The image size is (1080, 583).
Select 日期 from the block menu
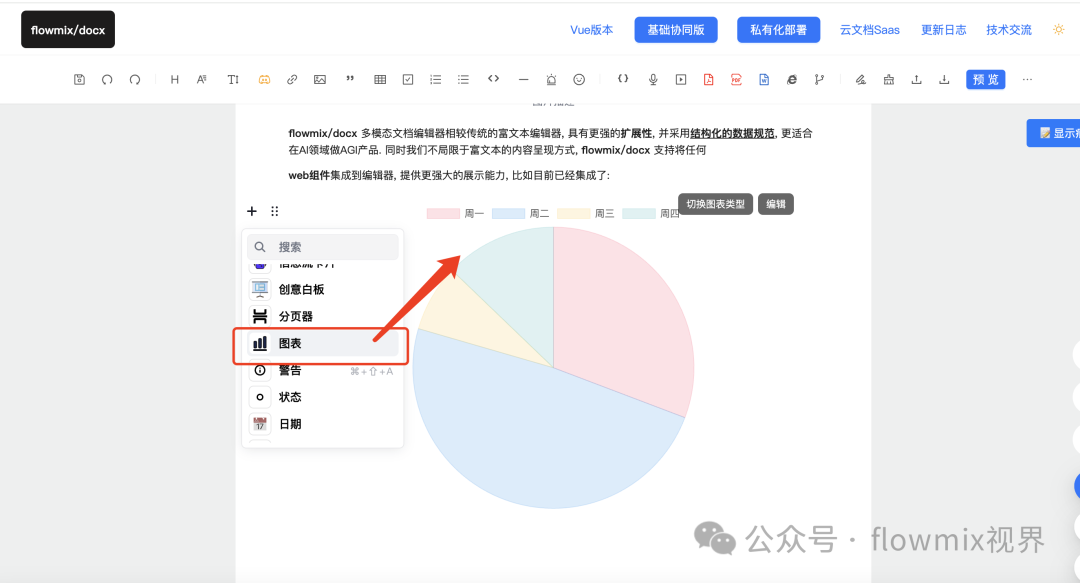pyautogui.click(x=322, y=424)
